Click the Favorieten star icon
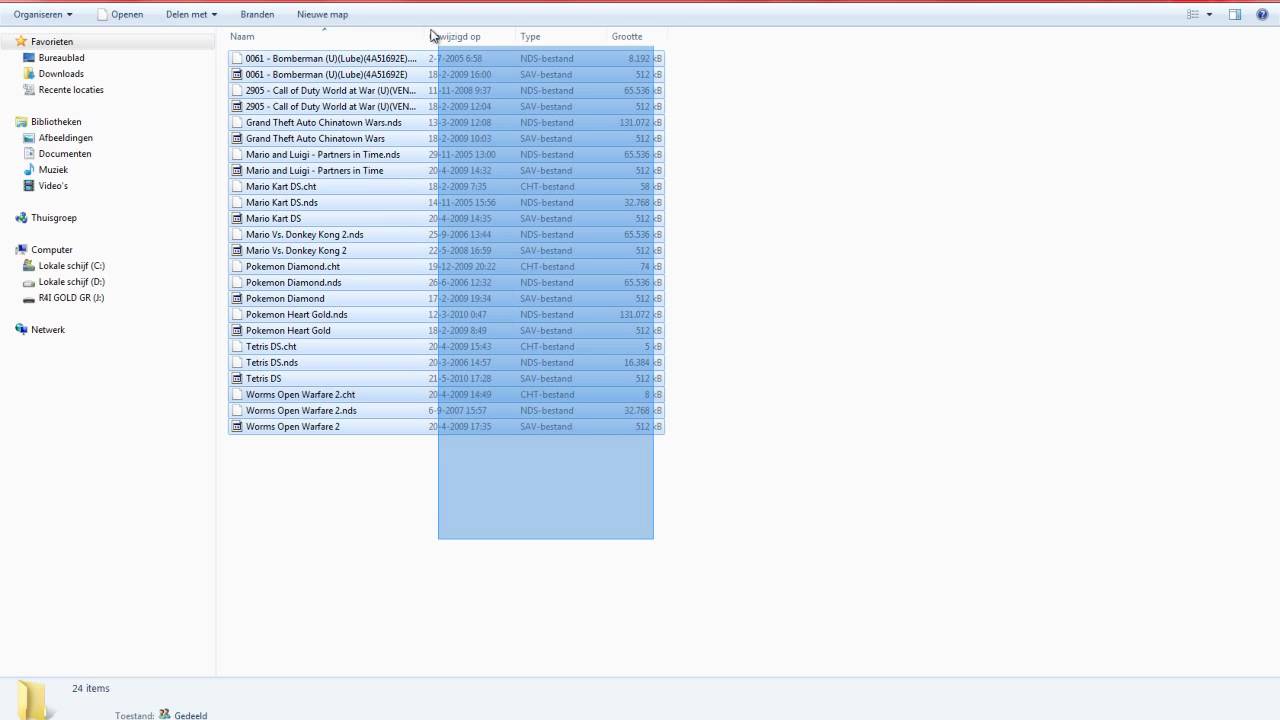 pos(21,42)
